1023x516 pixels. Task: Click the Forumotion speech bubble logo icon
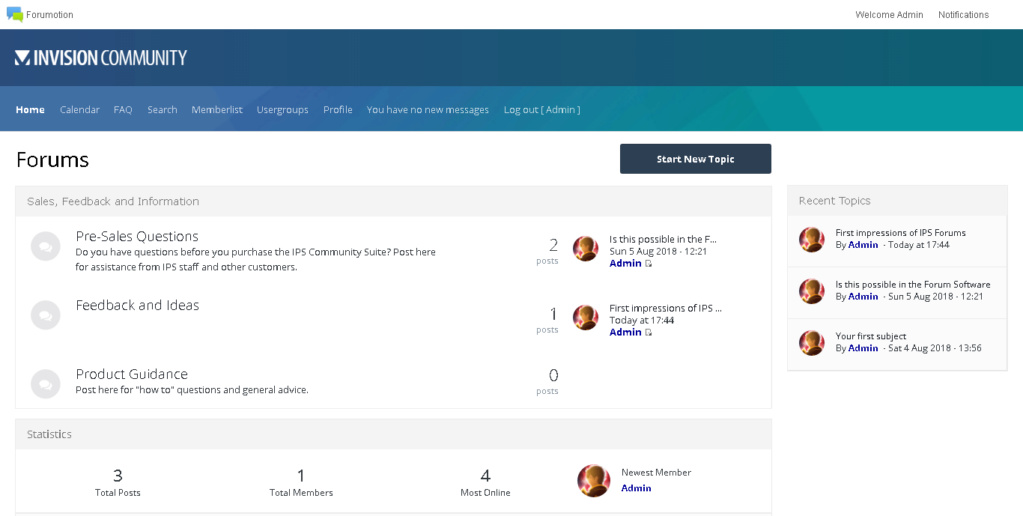[14, 14]
